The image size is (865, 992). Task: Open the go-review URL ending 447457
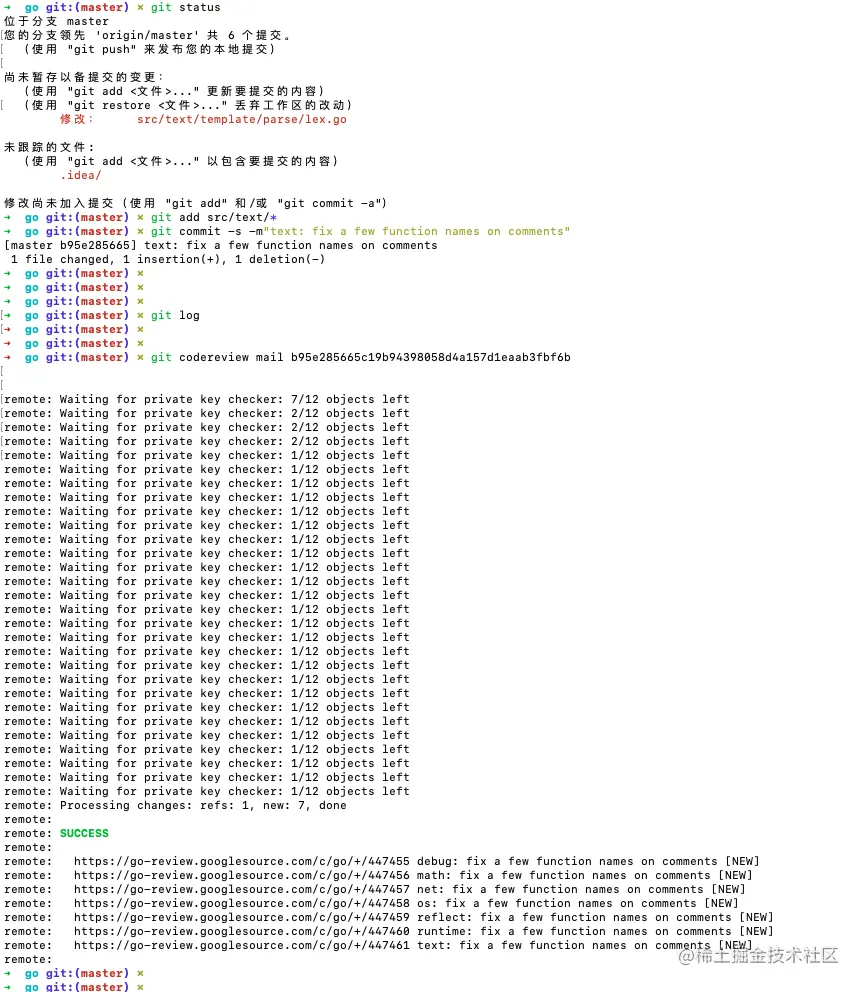tap(242, 889)
